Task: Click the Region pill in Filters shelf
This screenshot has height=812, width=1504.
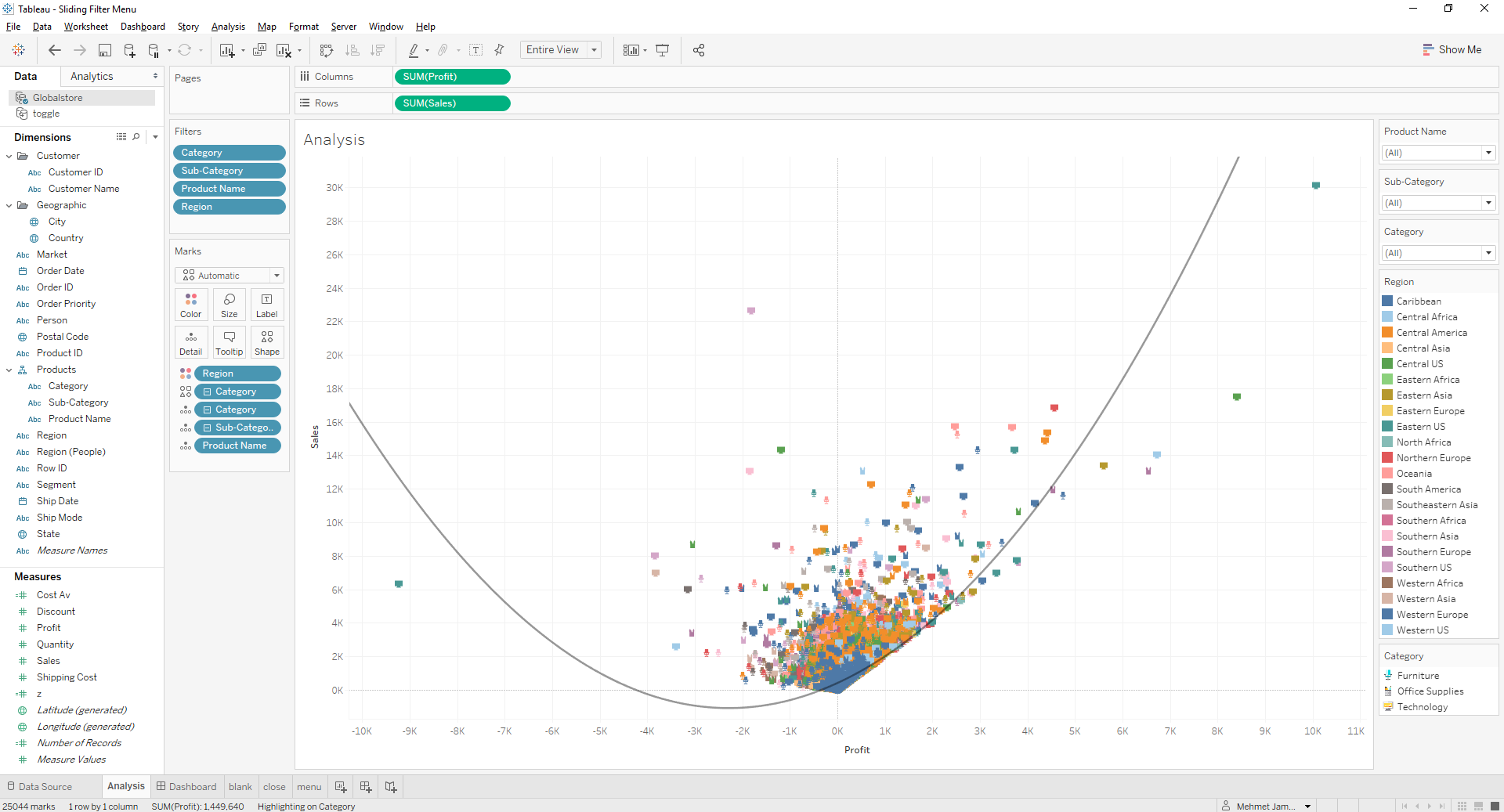Action: (230, 207)
